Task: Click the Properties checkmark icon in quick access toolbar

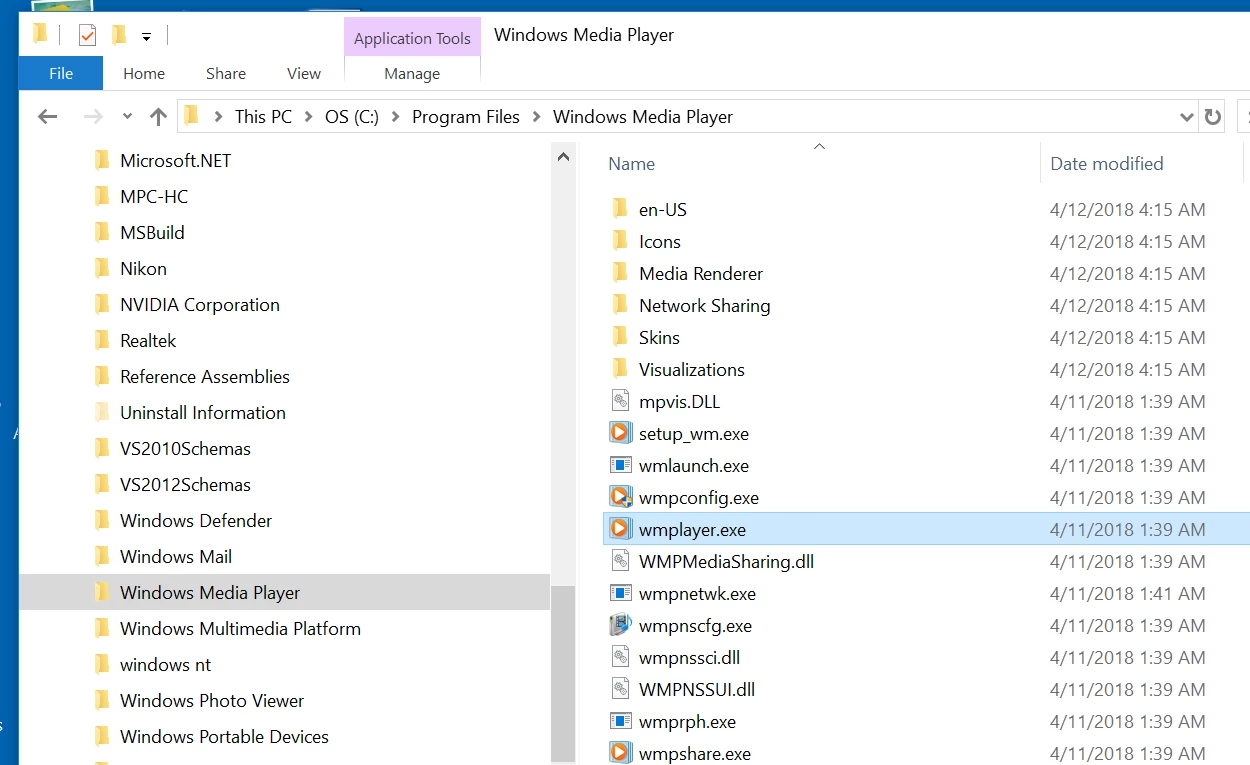Action: [88, 36]
